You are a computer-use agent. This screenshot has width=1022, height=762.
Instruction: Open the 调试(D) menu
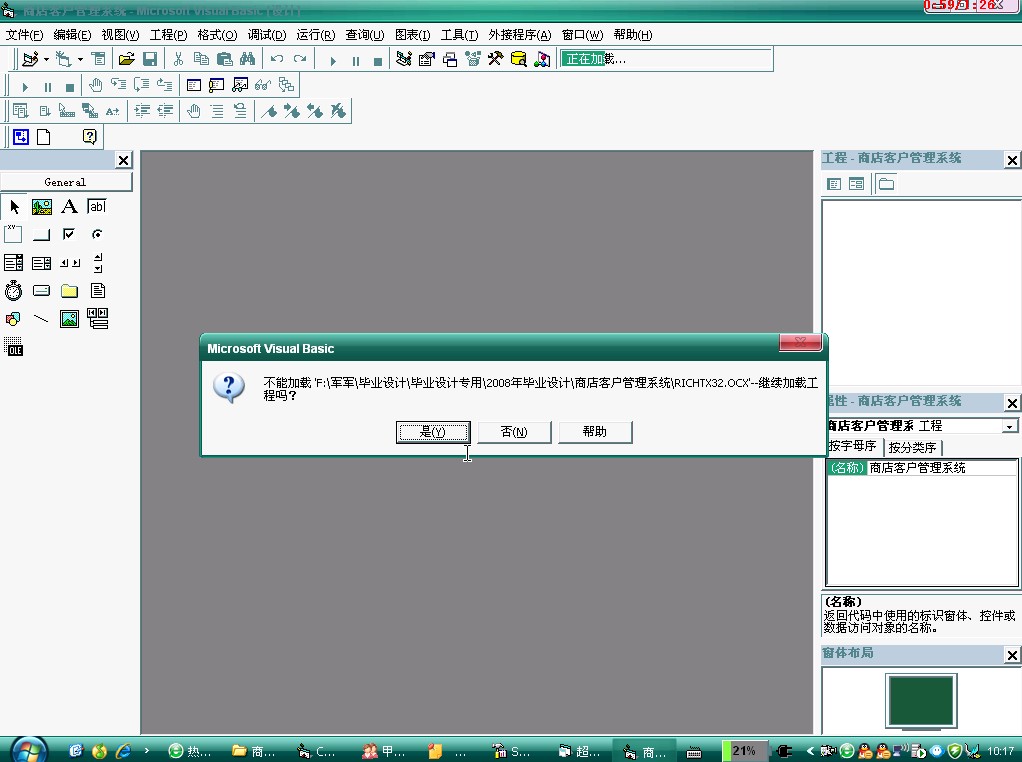coord(267,35)
